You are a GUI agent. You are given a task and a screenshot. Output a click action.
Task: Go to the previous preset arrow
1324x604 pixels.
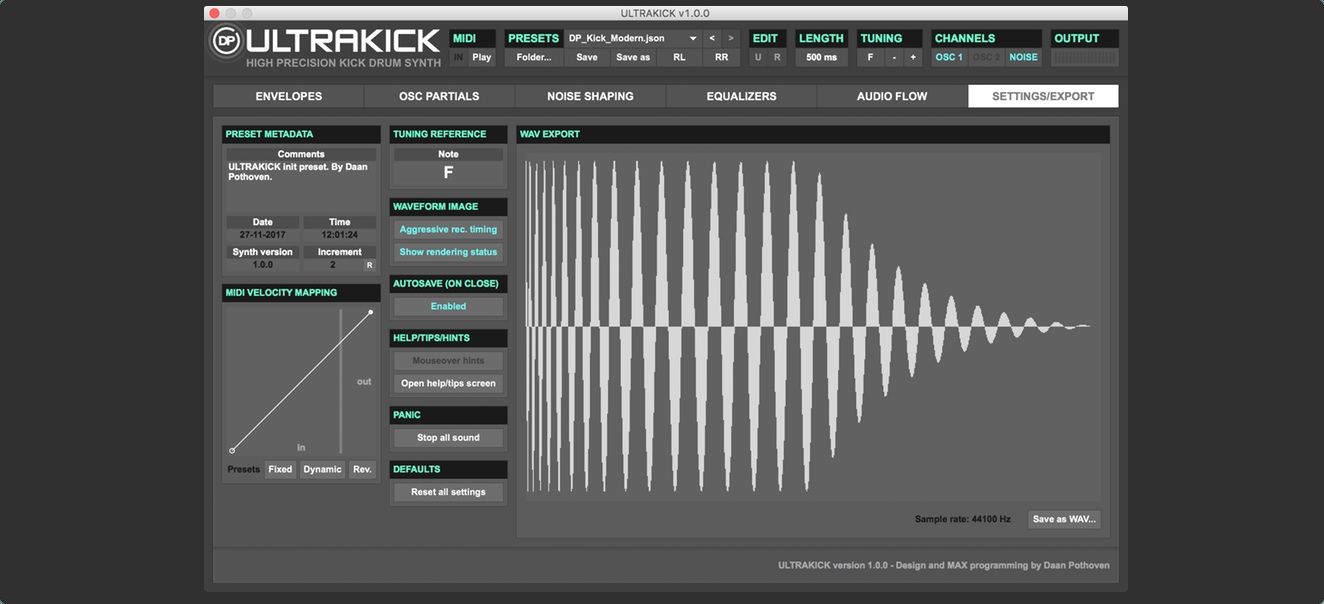point(712,38)
